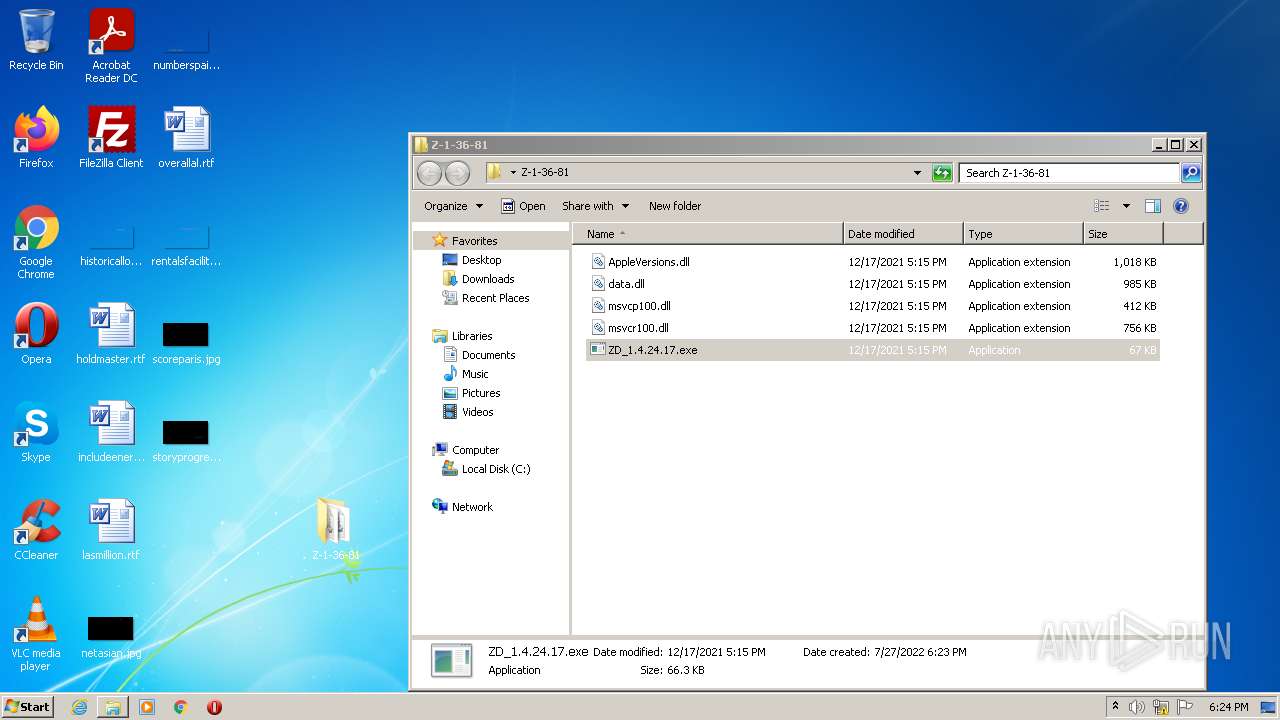Launch FileZilla Client shortcut
This screenshot has height=720, width=1280.
[111, 138]
